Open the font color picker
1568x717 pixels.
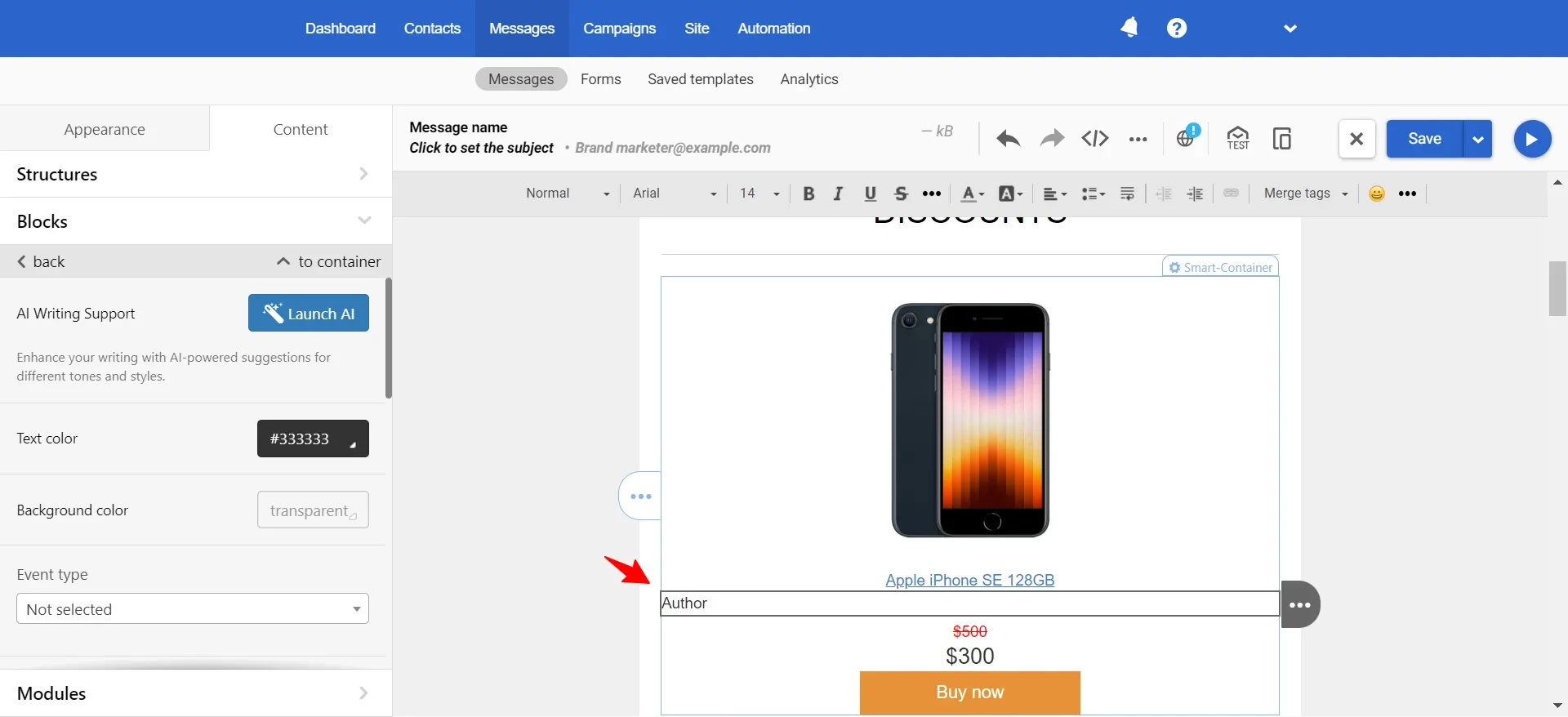(x=972, y=194)
